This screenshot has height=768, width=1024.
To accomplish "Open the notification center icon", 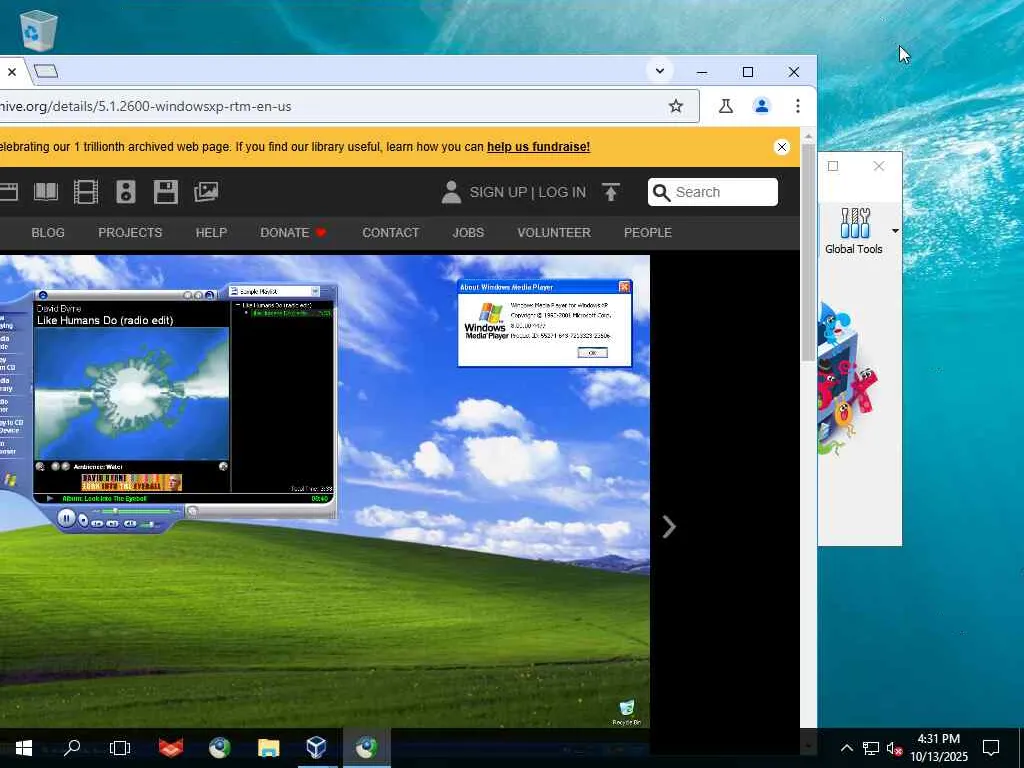I will tap(991, 748).
